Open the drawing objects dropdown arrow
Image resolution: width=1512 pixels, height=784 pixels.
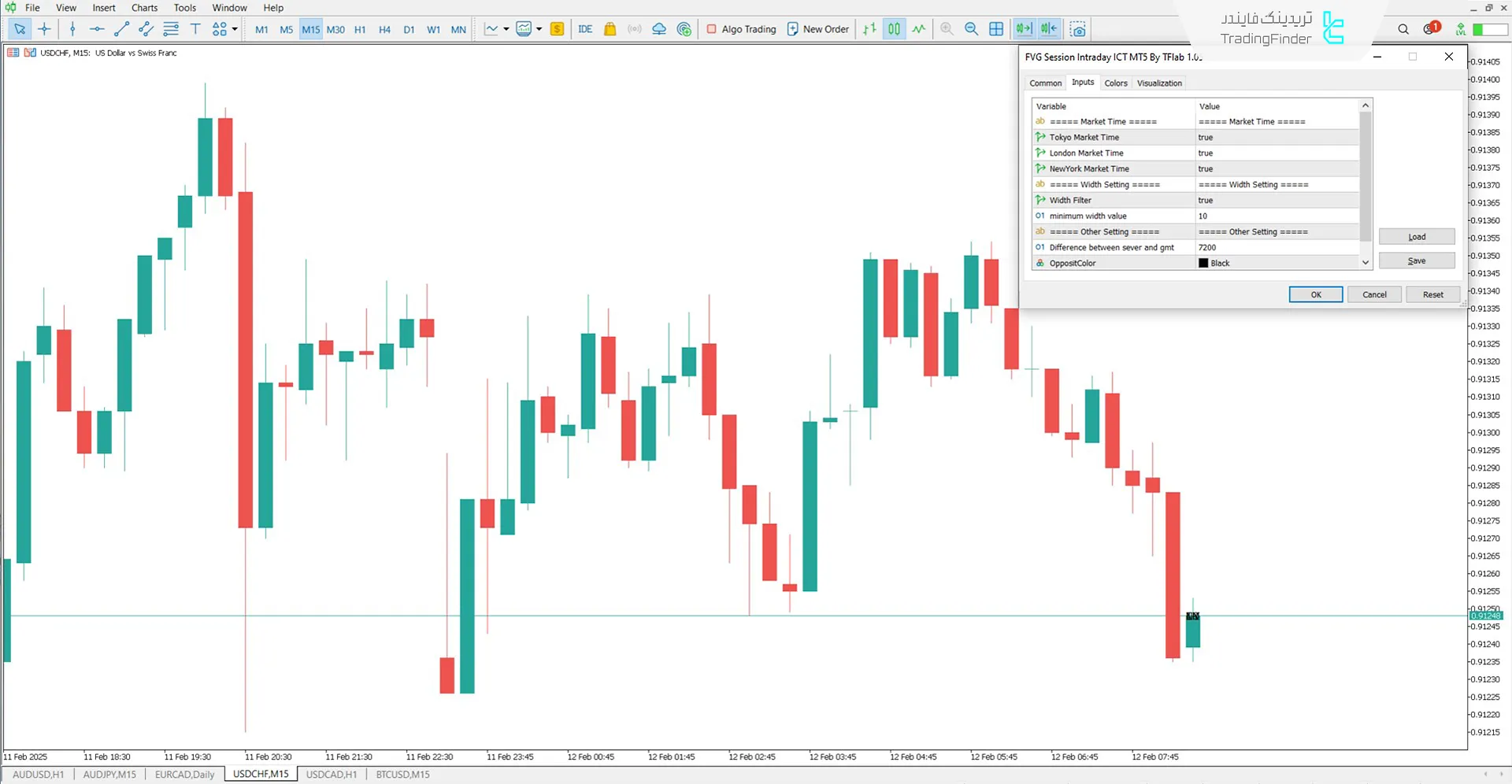(234, 29)
